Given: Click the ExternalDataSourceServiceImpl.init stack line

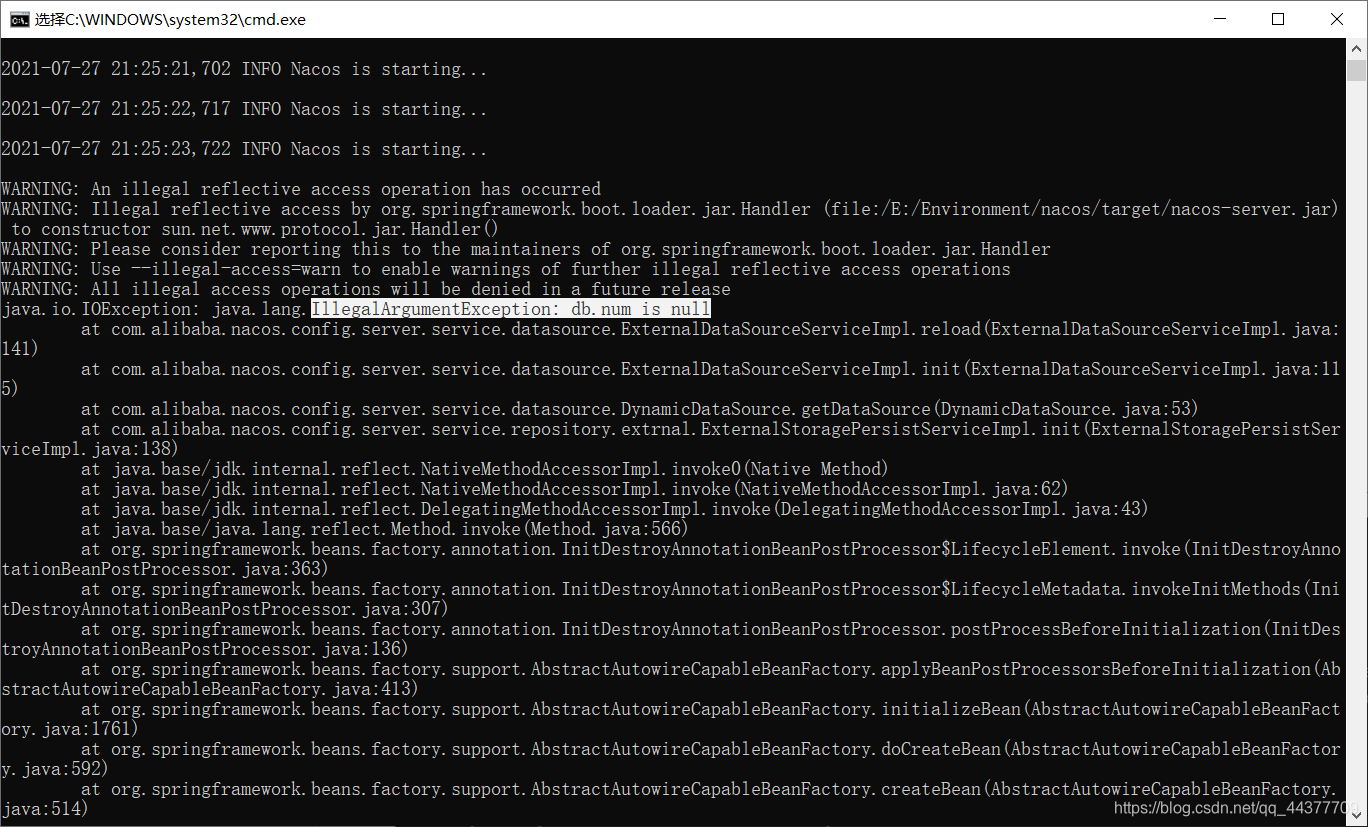Looking at the screenshot, I should point(670,379).
